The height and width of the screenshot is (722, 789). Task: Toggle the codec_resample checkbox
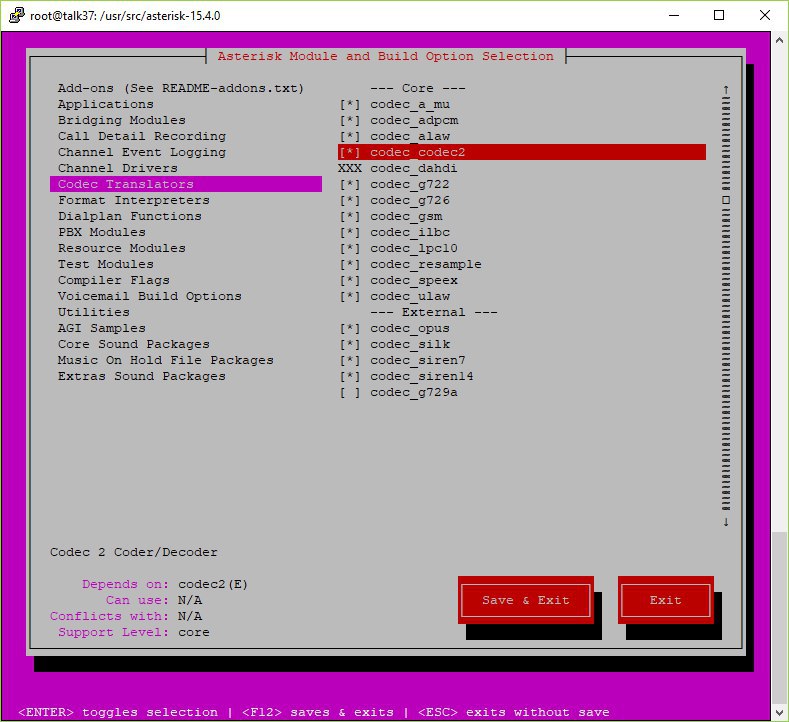[x=350, y=265]
